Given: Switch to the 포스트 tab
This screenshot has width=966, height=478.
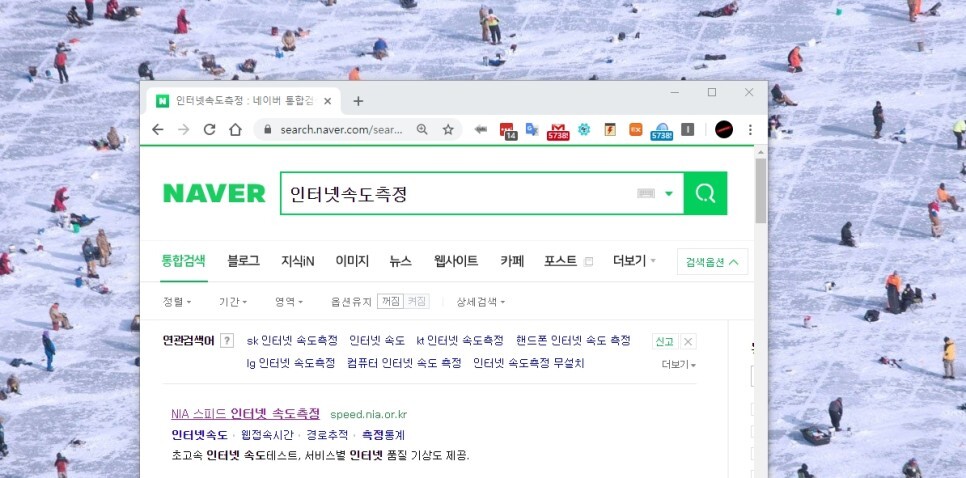Looking at the screenshot, I should click(x=560, y=261).
